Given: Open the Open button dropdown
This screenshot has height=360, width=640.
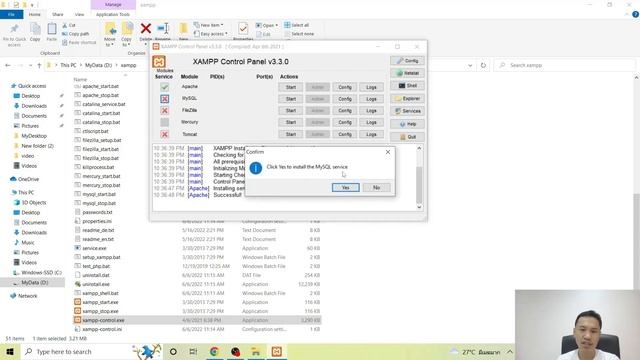Looking at the screenshot, I should tap(277, 25).
